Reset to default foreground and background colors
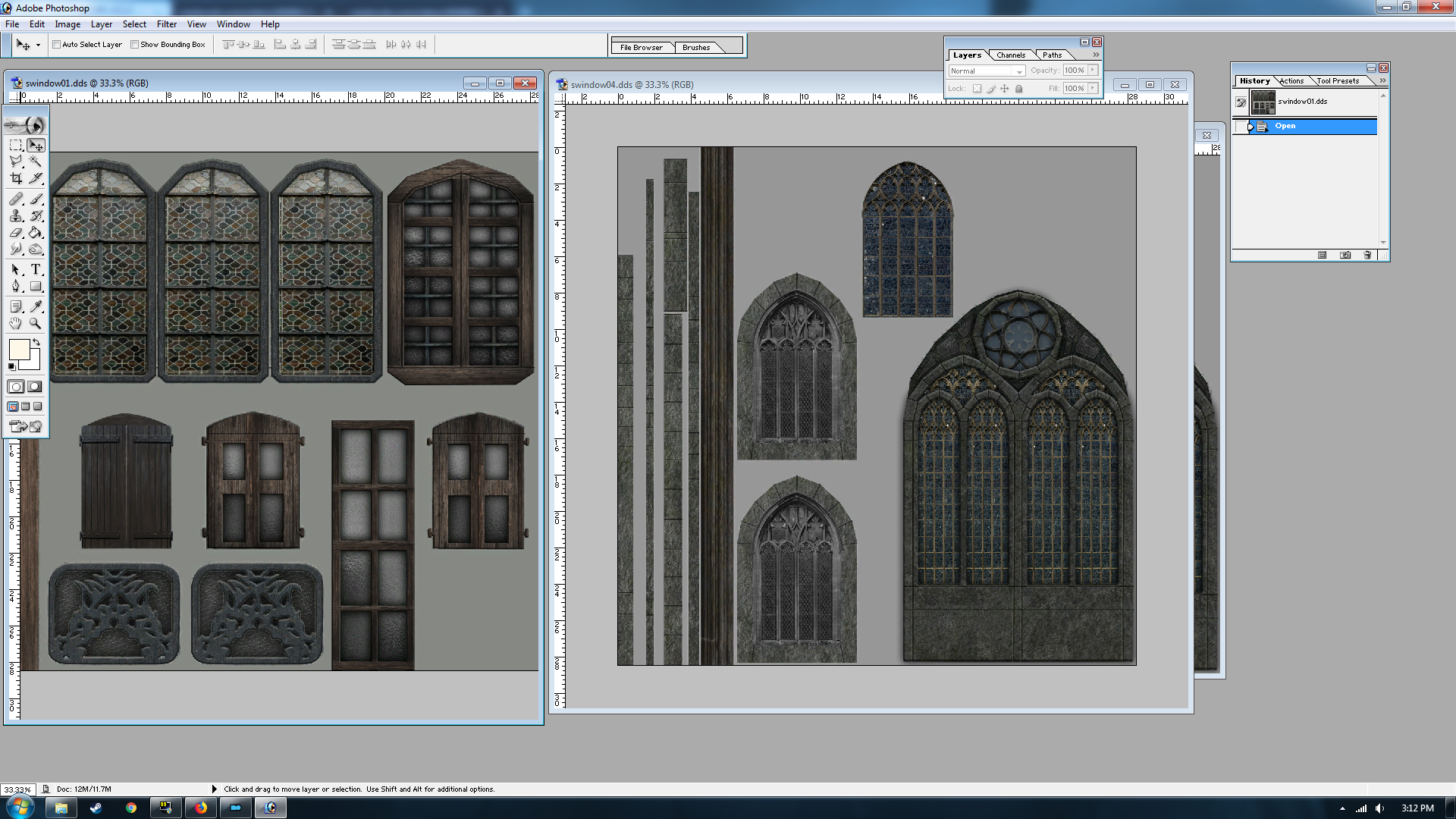The image size is (1456, 819). [11, 367]
